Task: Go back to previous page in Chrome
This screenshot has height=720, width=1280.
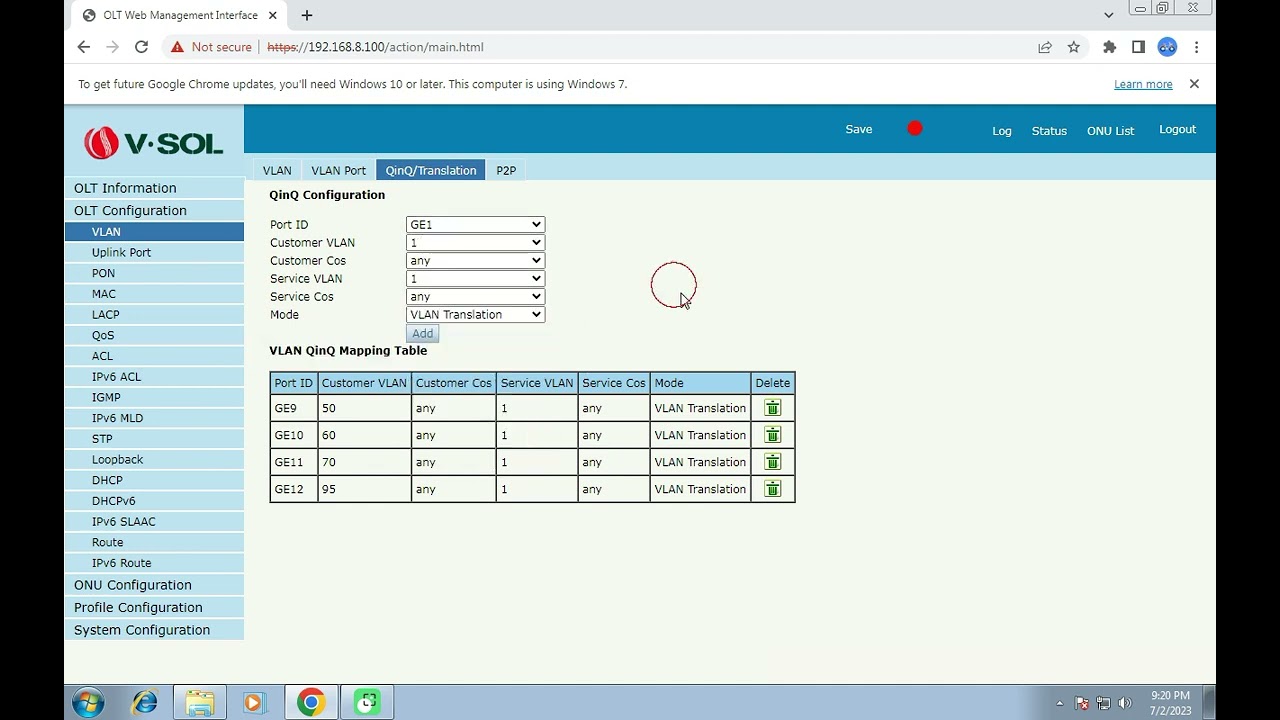Action: click(x=84, y=47)
